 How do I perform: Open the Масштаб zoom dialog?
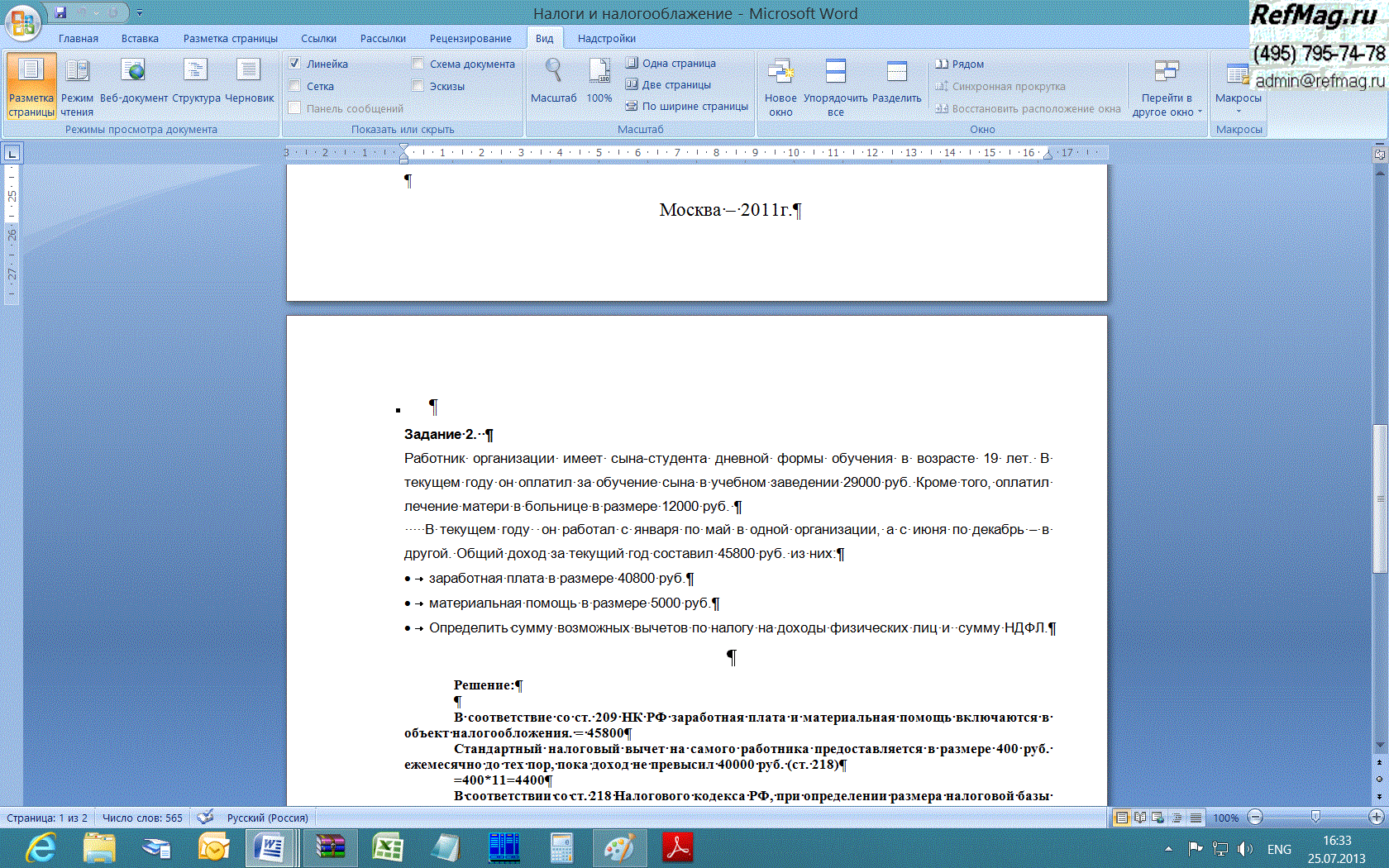(x=553, y=83)
